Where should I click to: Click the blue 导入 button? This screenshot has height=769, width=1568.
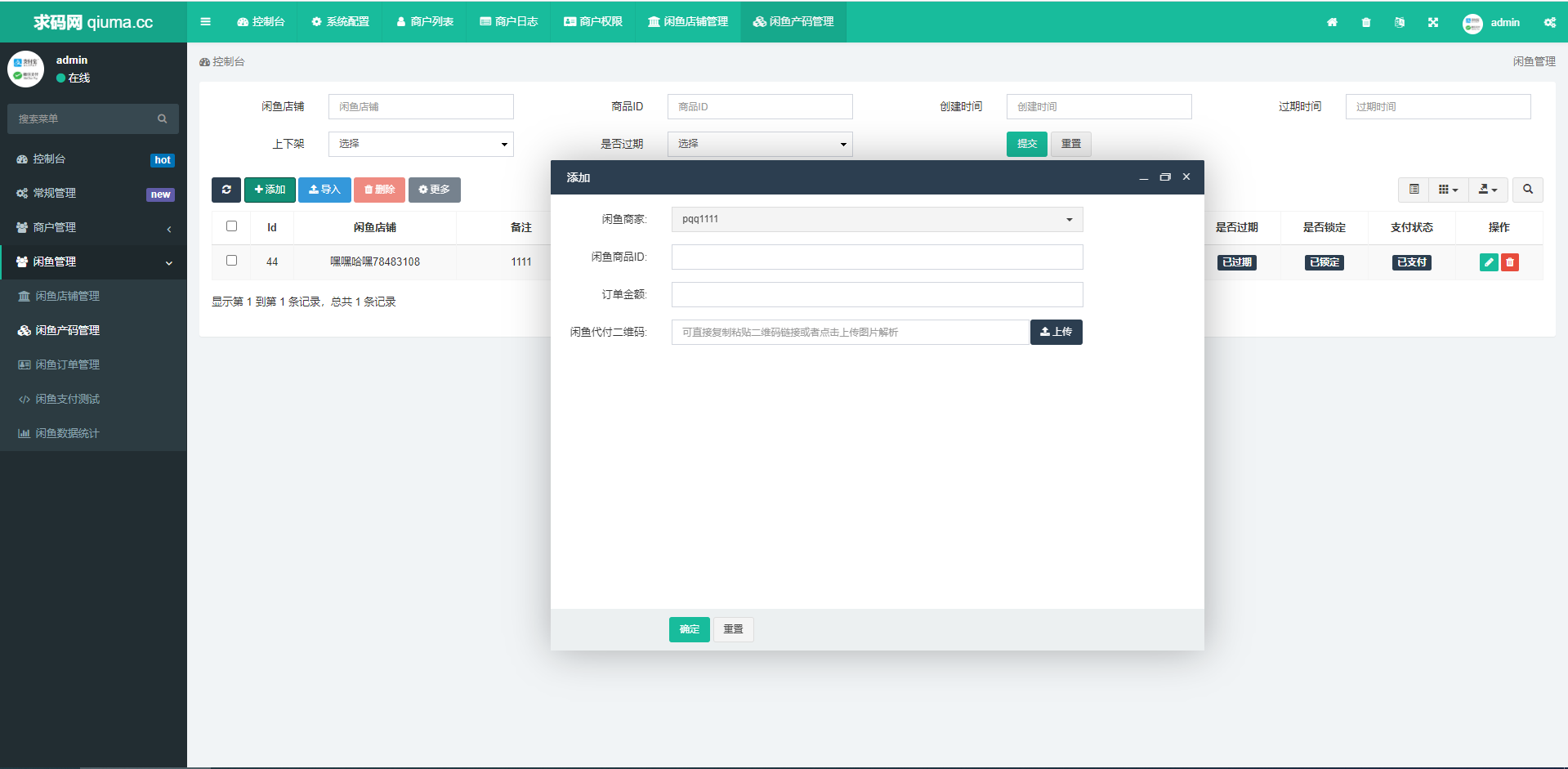pyautogui.click(x=324, y=190)
